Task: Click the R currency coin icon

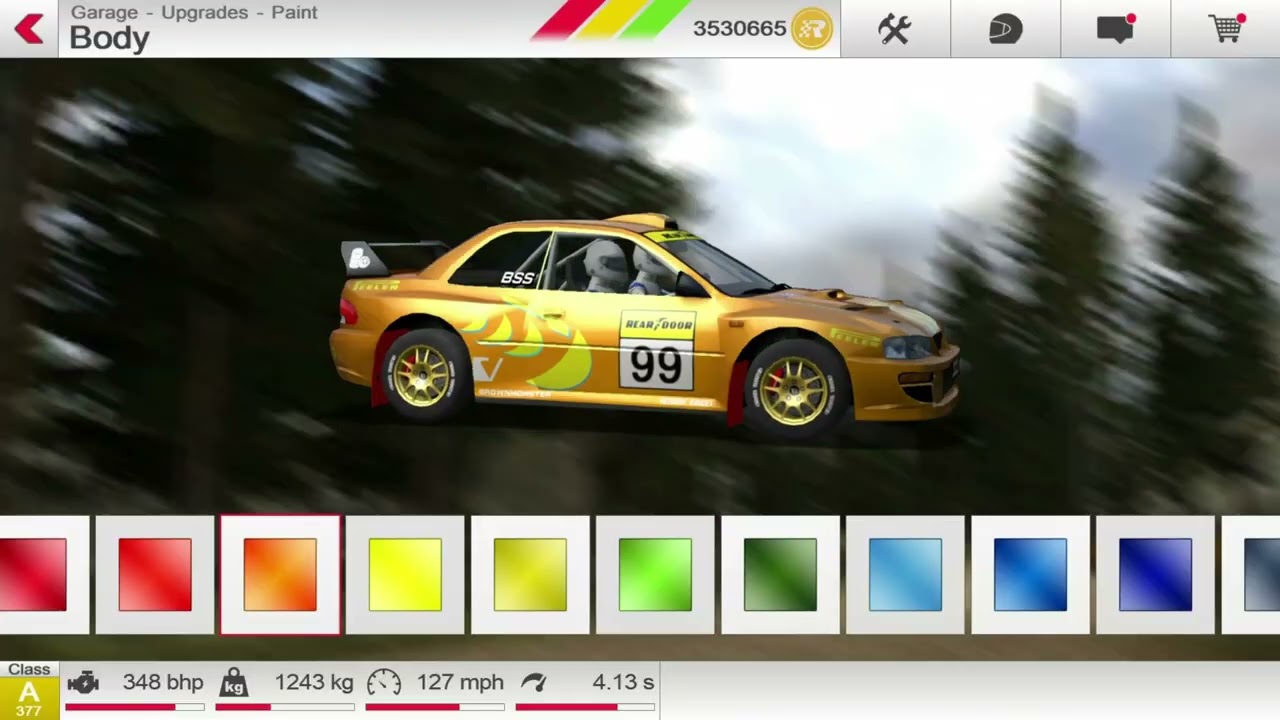Action: pyautogui.click(x=810, y=28)
